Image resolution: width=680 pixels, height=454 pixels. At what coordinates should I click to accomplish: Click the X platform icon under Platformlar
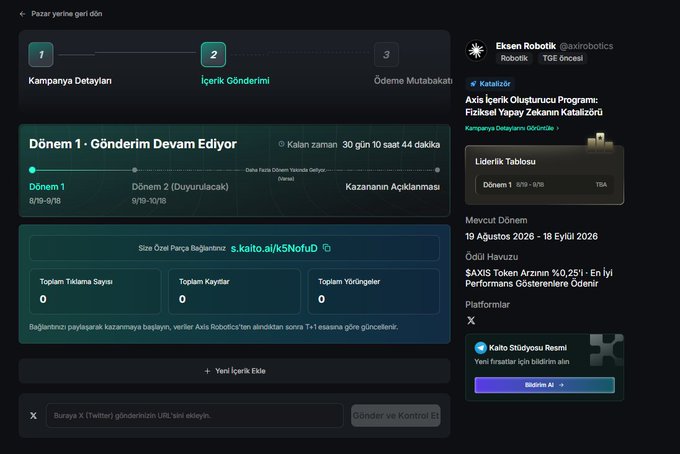tap(471, 320)
